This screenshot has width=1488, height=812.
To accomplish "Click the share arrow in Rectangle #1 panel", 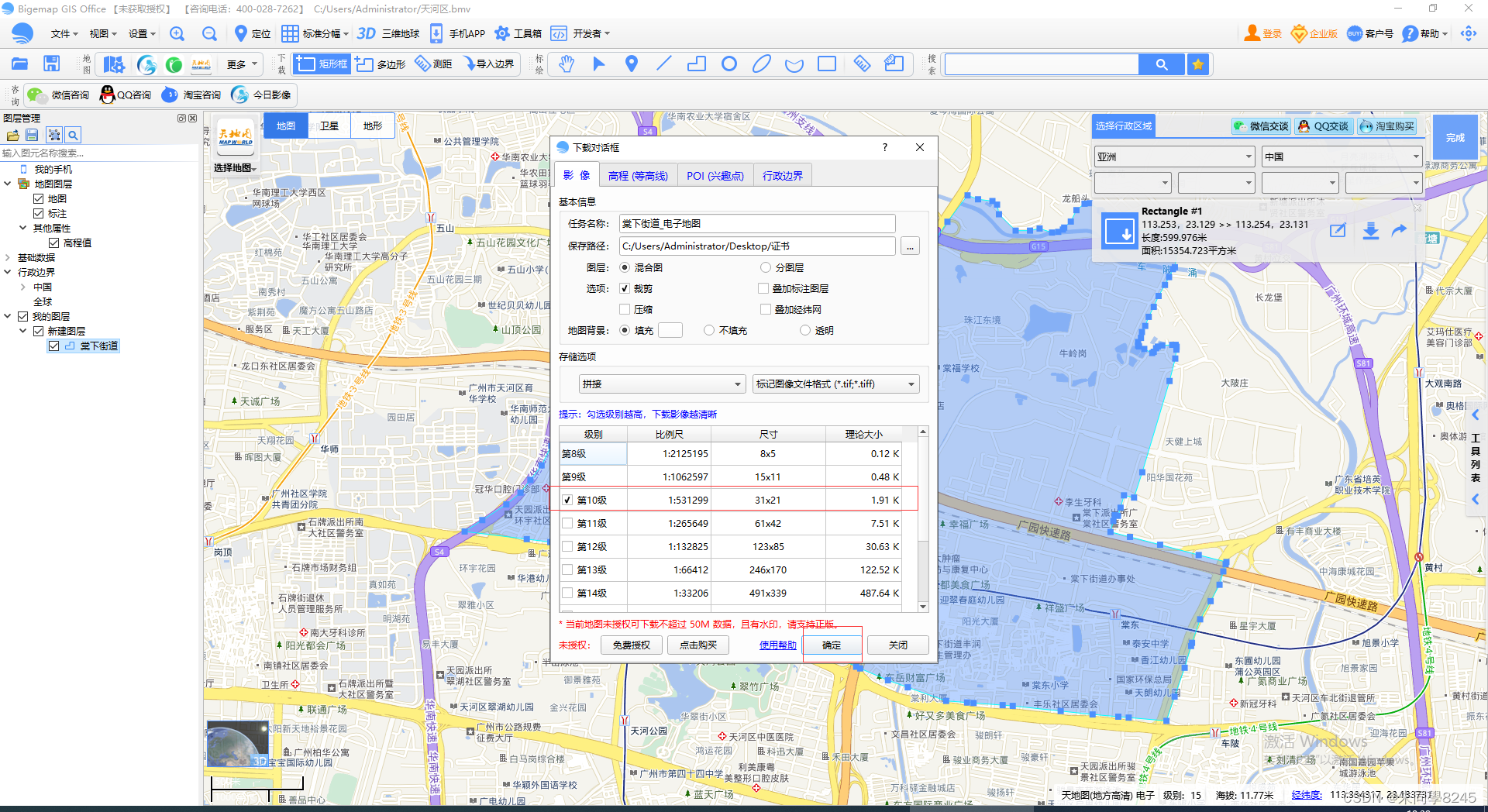I will pyautogui.click(x=1399, y=231).
